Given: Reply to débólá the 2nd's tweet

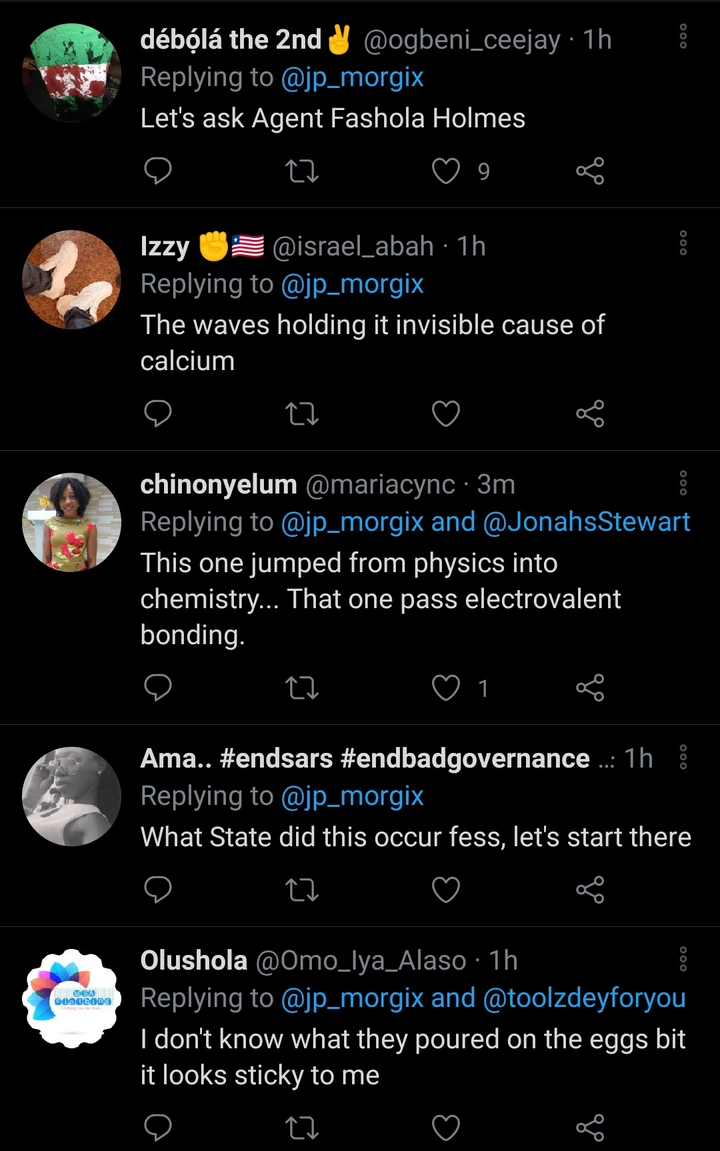Looking at the screenshot, I should click(158, 172).
